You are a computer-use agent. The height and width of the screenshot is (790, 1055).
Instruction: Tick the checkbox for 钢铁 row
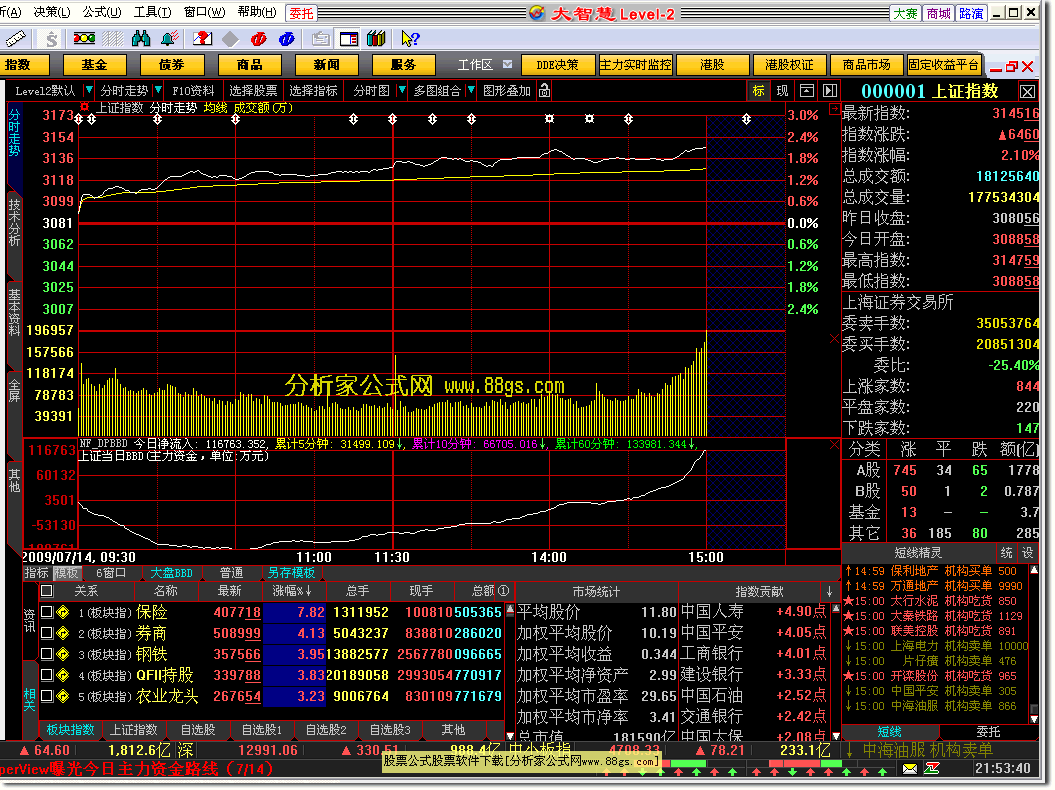point(46,654)
